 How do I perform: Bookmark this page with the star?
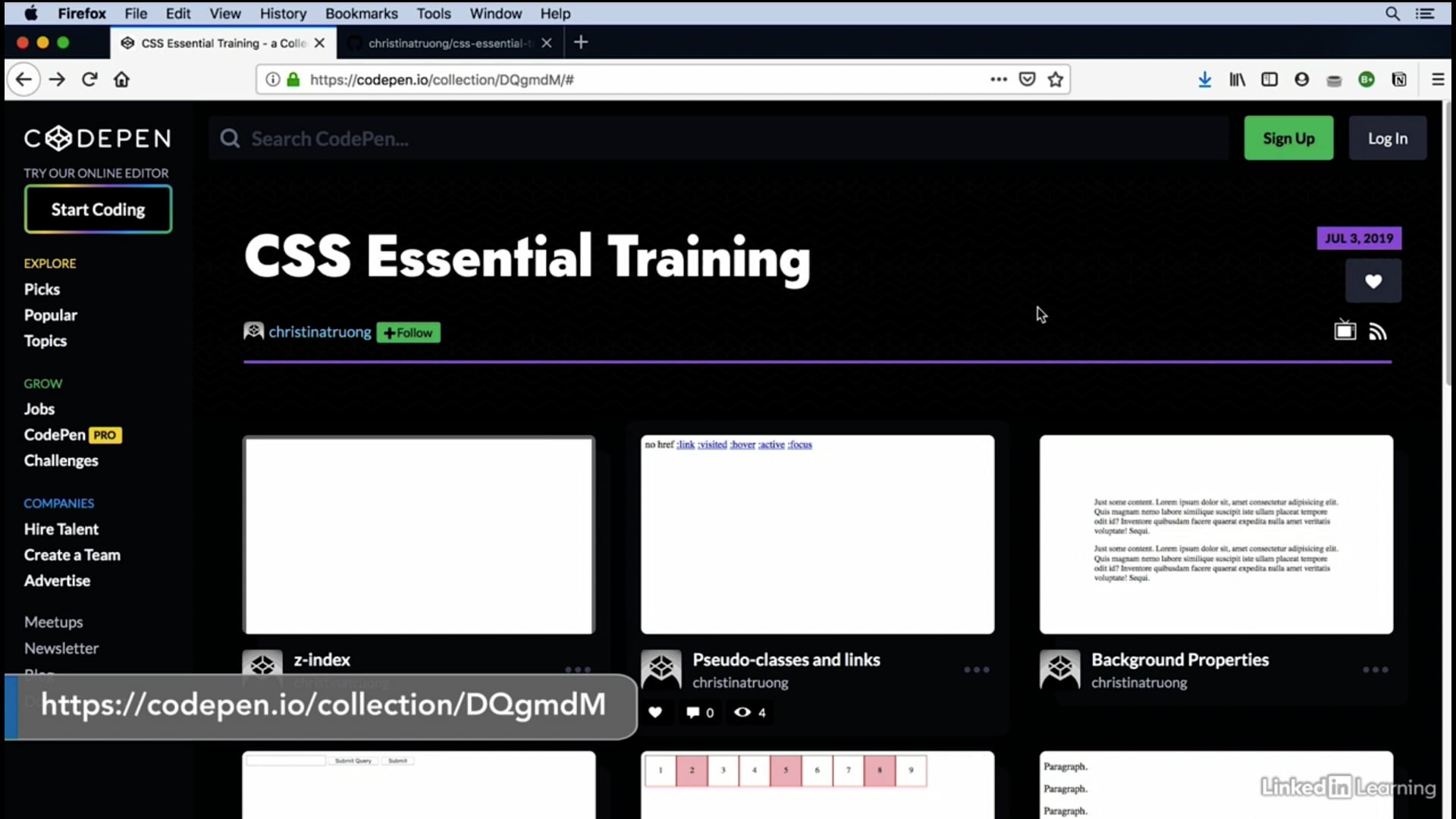[1055, 79]
